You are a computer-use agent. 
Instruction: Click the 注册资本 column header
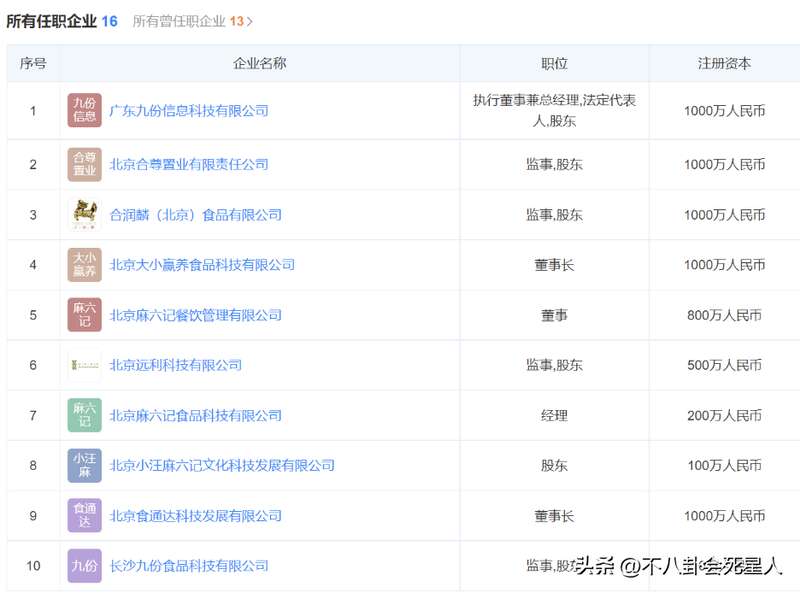(x=724, y=63)
